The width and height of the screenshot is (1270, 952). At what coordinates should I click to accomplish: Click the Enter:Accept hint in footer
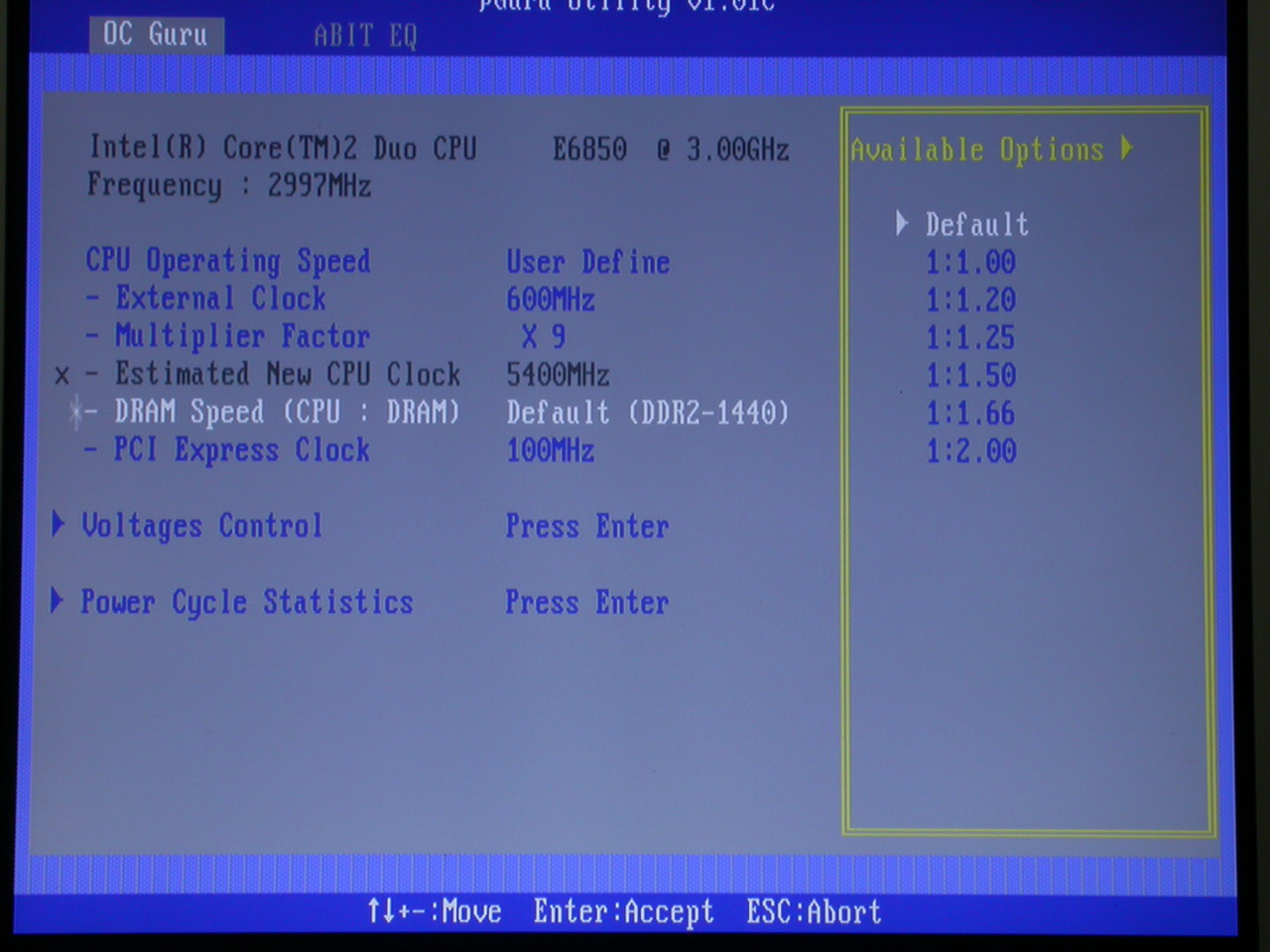point(623,911)
